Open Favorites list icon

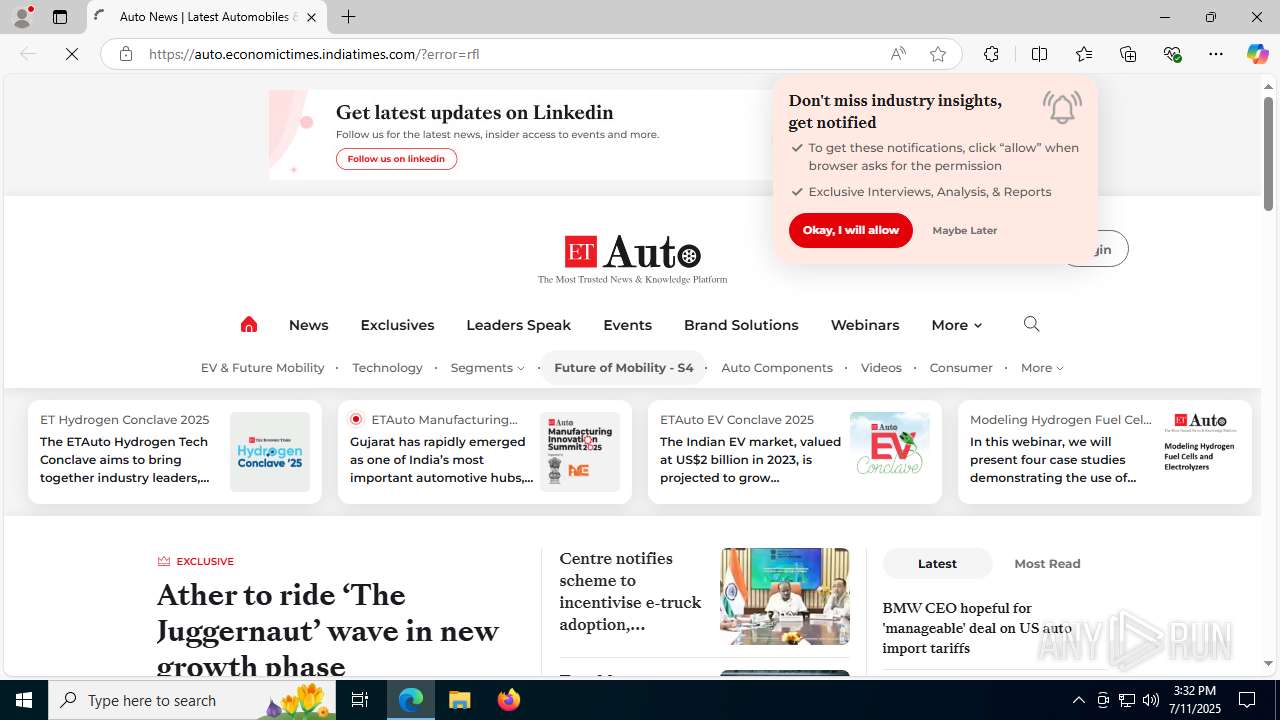coord(1084,54)
